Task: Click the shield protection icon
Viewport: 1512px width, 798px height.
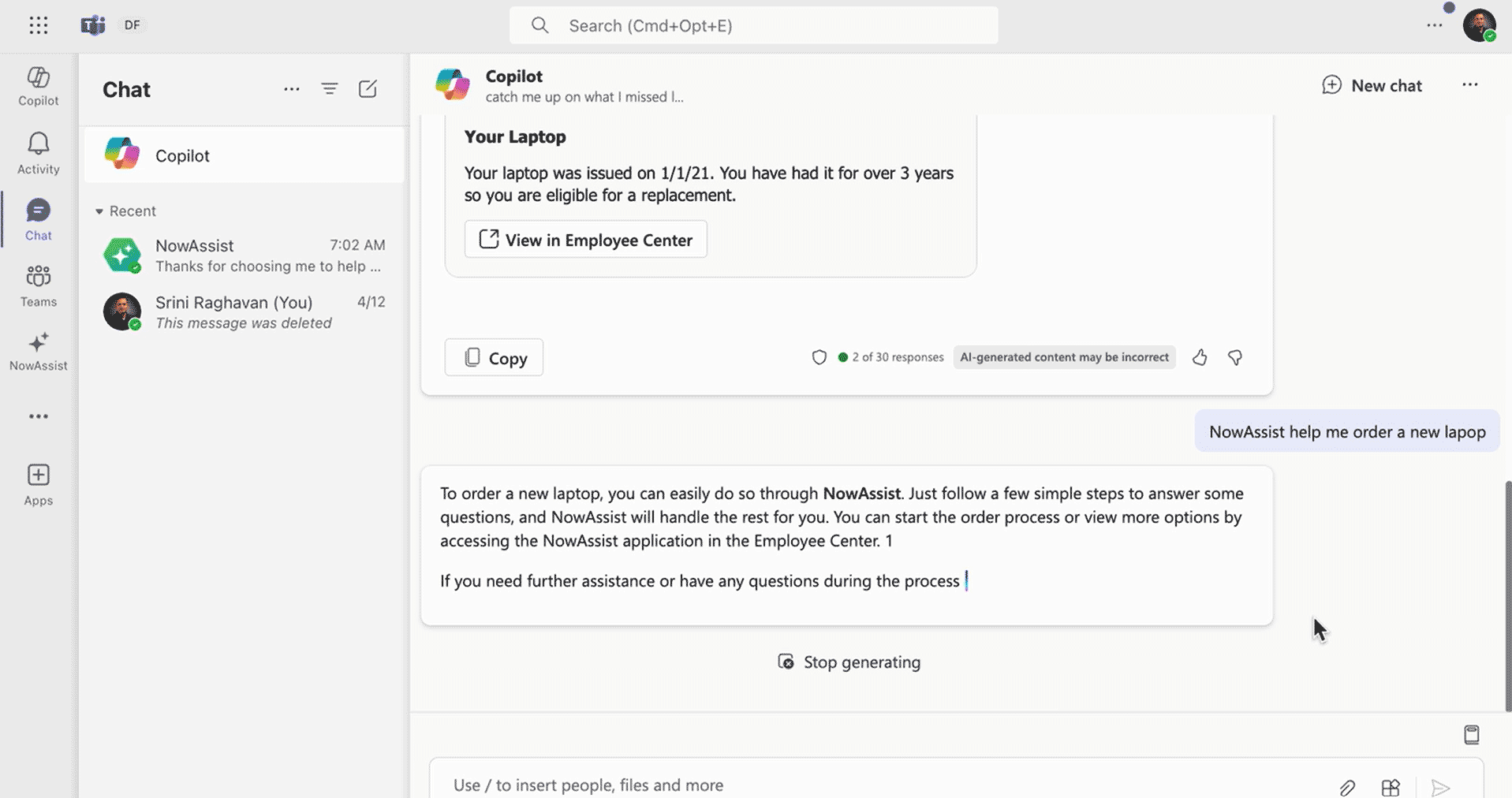Action: [x=819, y=357]
